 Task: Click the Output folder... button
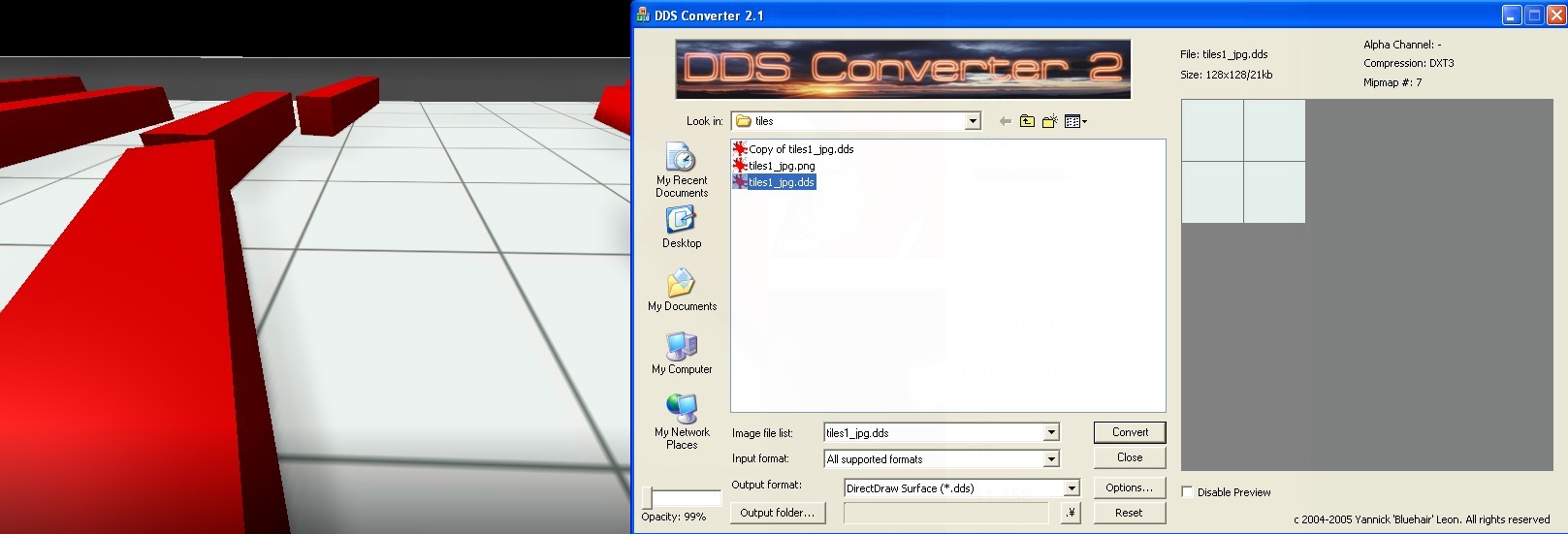pos(778,513)
